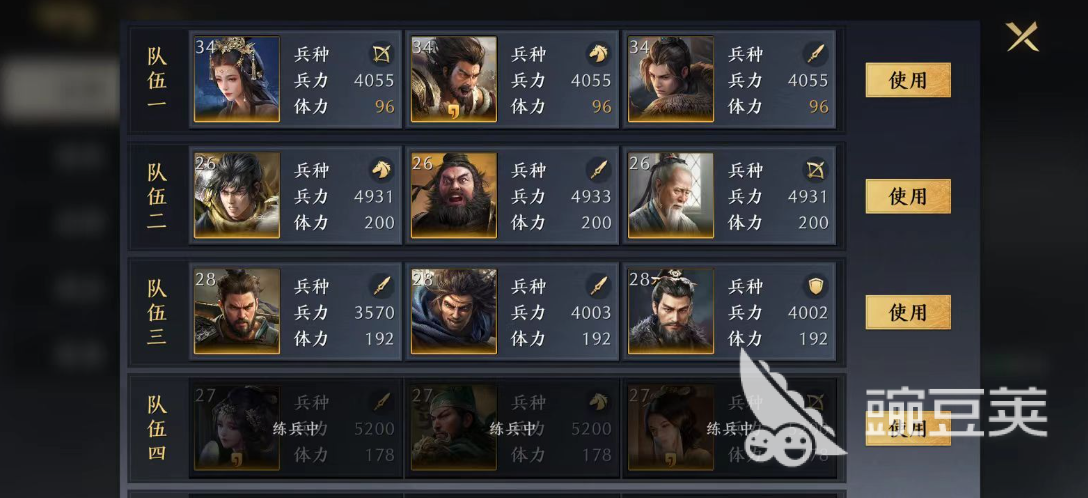Click the archer troop icon in Team One
The width and height of the screenshot is (1088, 498).
click(382, 53)
